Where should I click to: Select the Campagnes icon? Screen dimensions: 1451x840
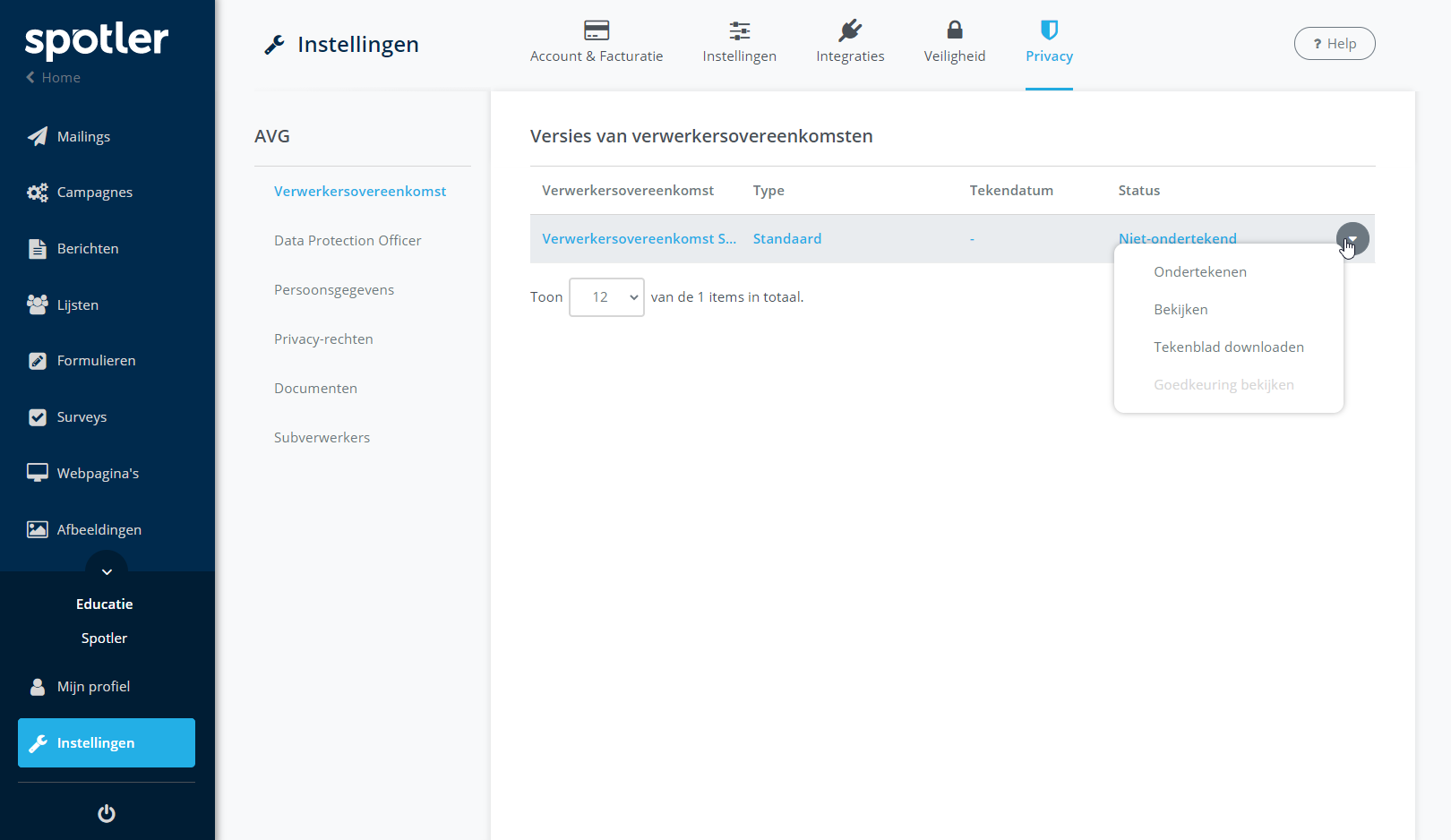(x=92, y=192)
